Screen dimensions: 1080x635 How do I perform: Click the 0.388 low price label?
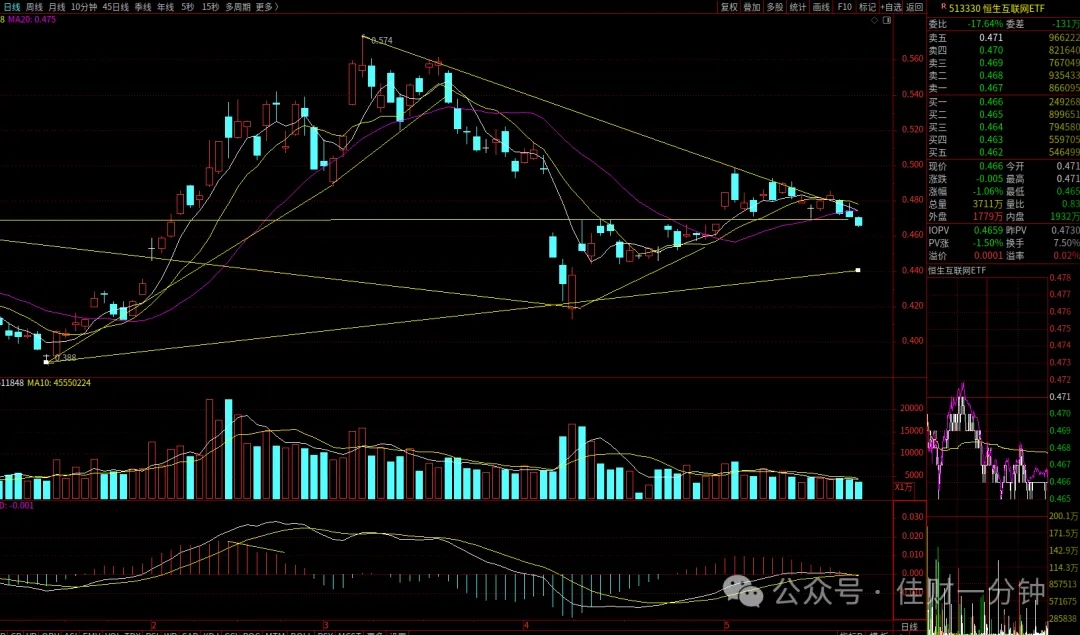click(x=65, y=357)
